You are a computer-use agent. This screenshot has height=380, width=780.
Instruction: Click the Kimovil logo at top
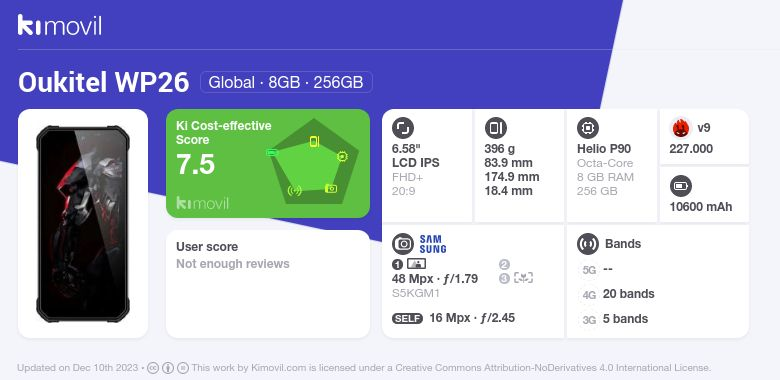tap(60, 25)
